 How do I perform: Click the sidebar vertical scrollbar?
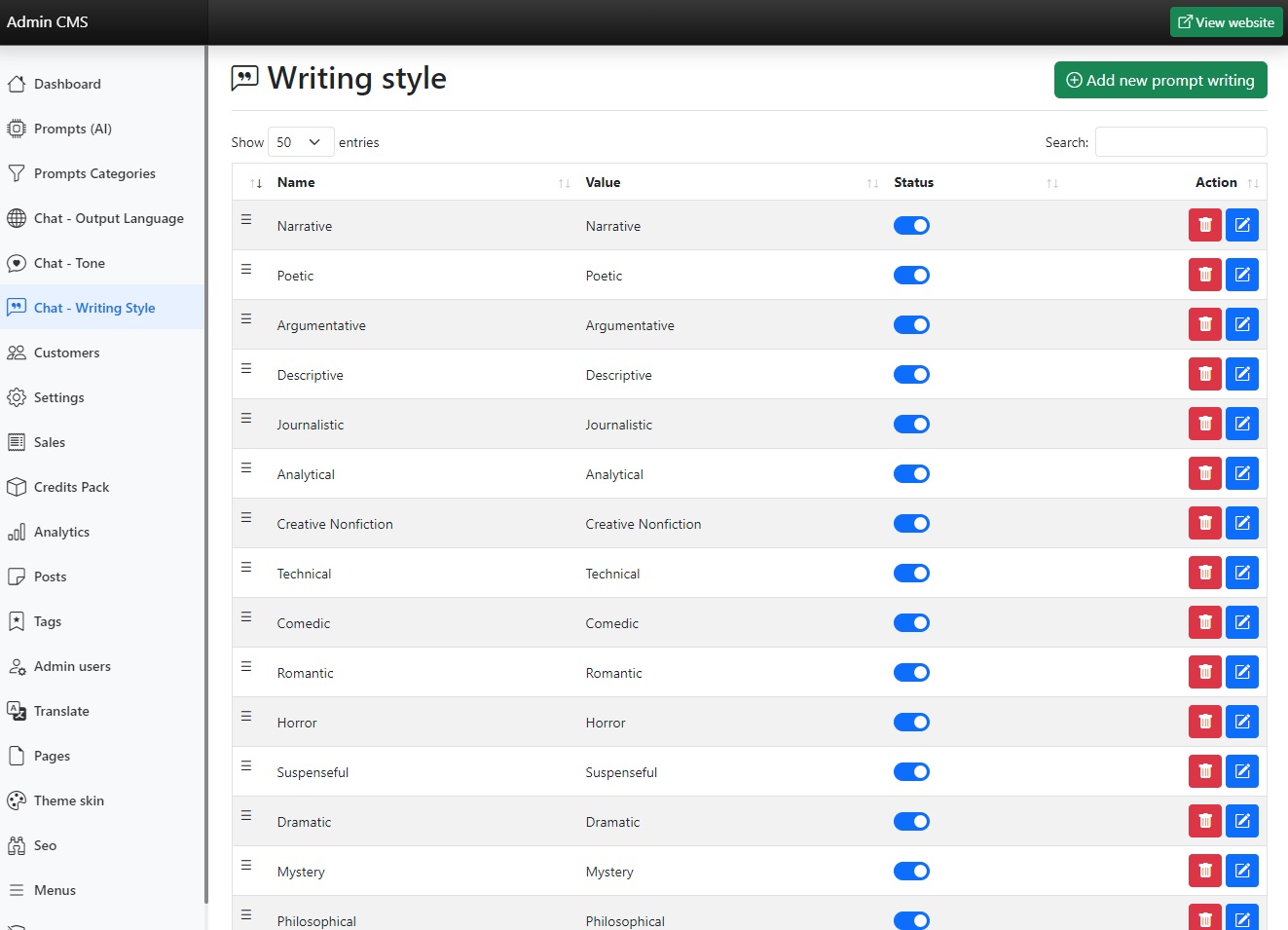[x=205, y=487]
